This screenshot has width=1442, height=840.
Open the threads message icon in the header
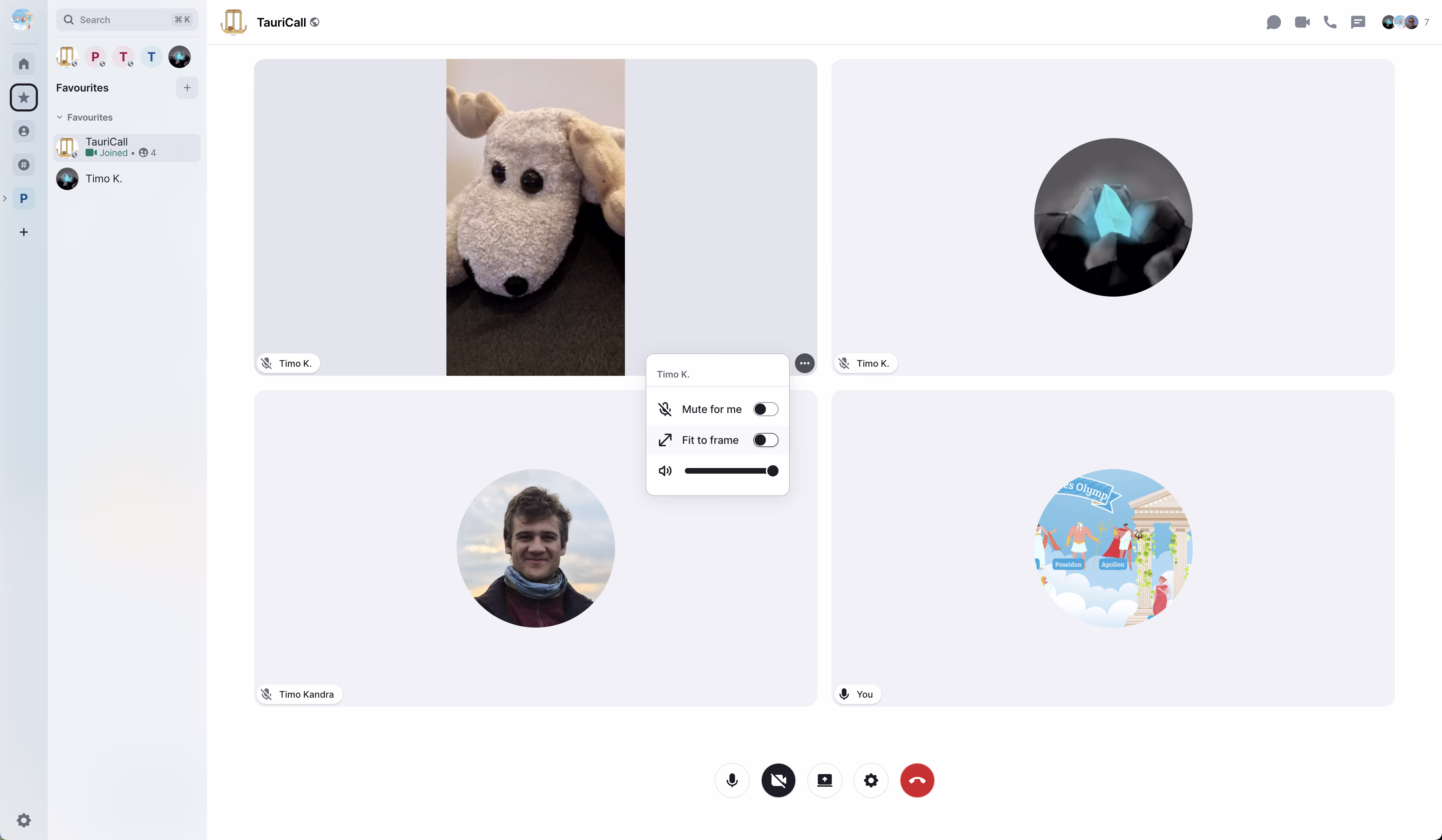click(x=1358, y=22)
